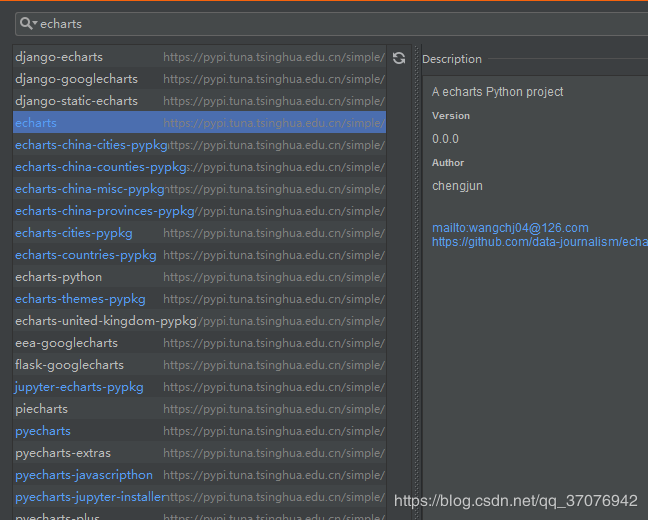Select the django-static-echarts package
Screen dimensions: 648x520
pyautogui.click(x=200, y=101)
